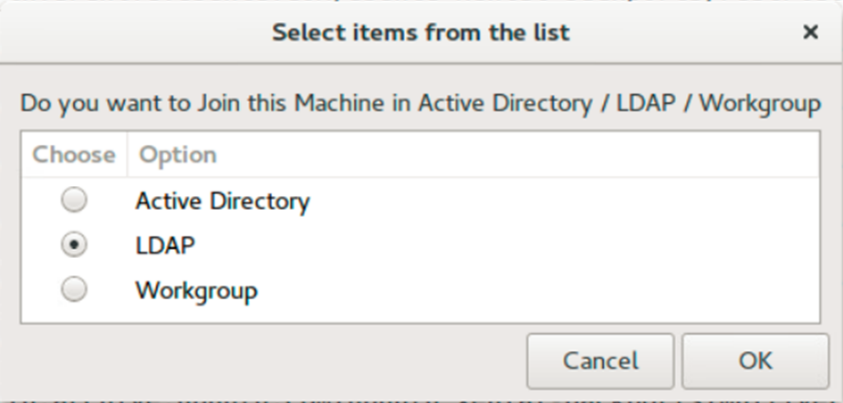Click empty list space below Workgroup row
The height and width of the screenshot is (403, 843).
420,316
